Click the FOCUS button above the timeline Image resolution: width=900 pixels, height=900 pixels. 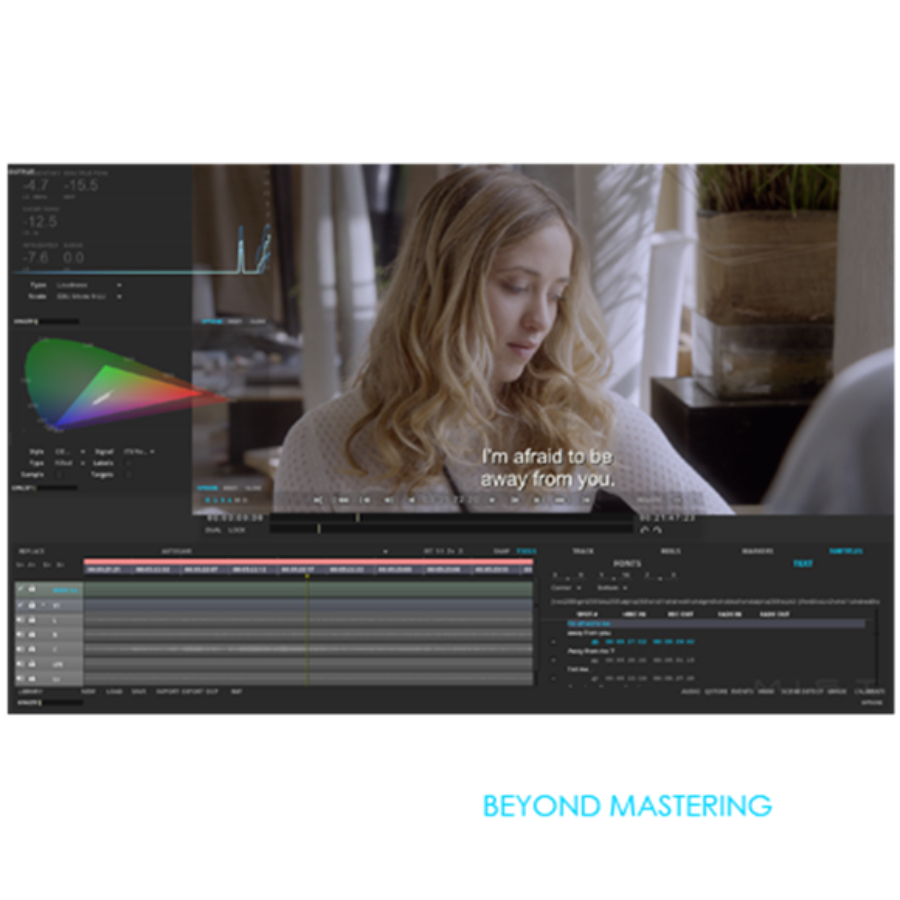coord(526,552)
